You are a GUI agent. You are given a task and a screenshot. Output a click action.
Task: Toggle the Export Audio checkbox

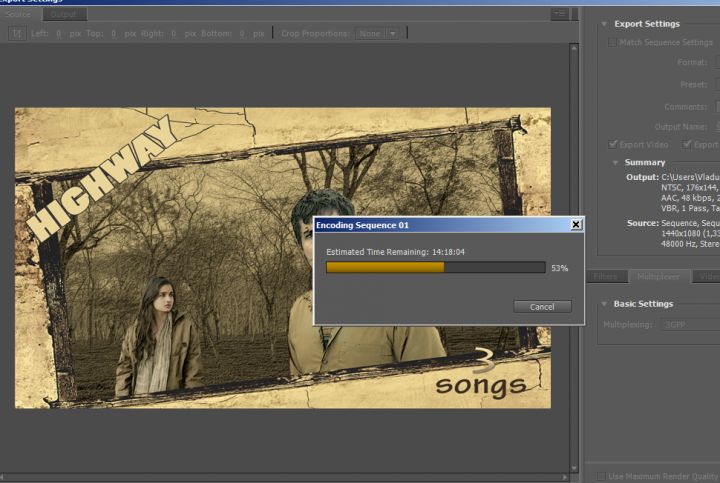coord(687,144)
